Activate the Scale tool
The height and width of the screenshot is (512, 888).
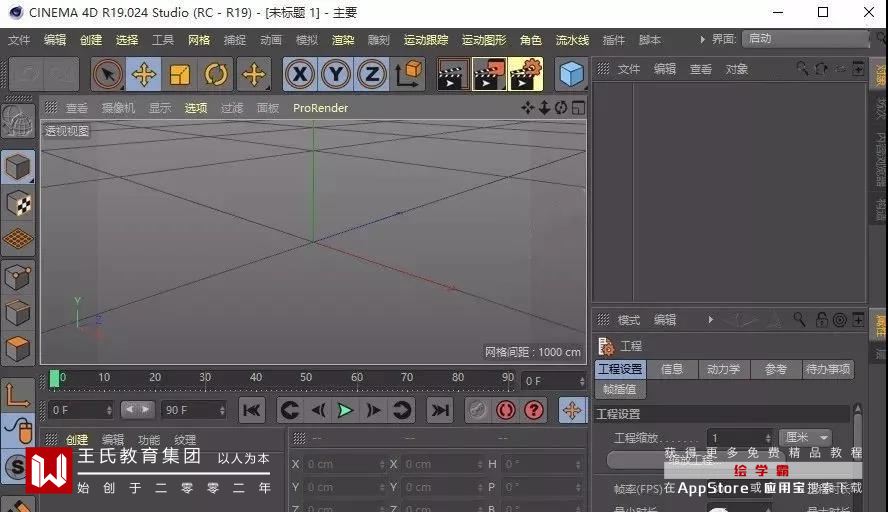point(180,74)
